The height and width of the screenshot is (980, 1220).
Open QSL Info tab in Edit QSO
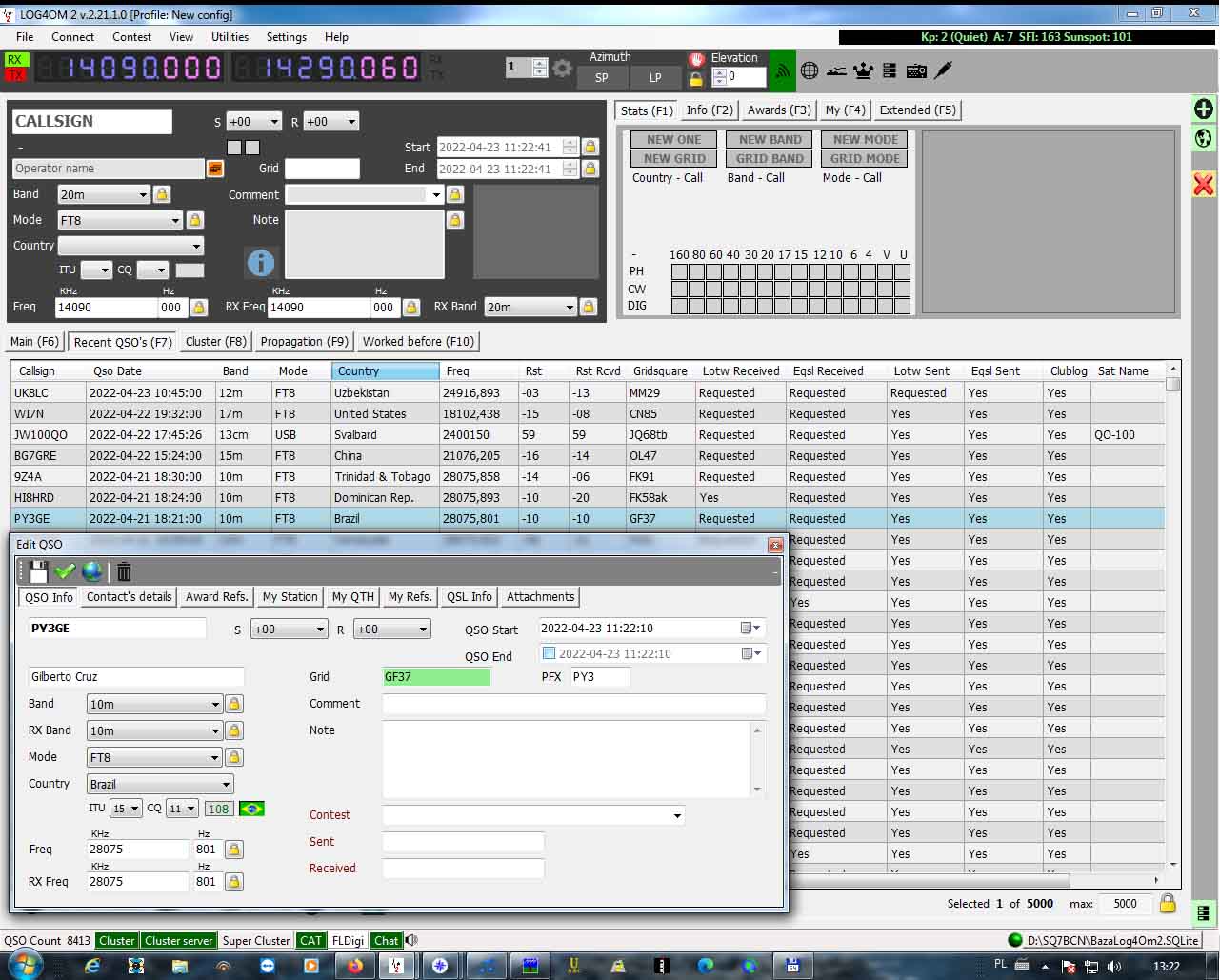click(470, 597)
